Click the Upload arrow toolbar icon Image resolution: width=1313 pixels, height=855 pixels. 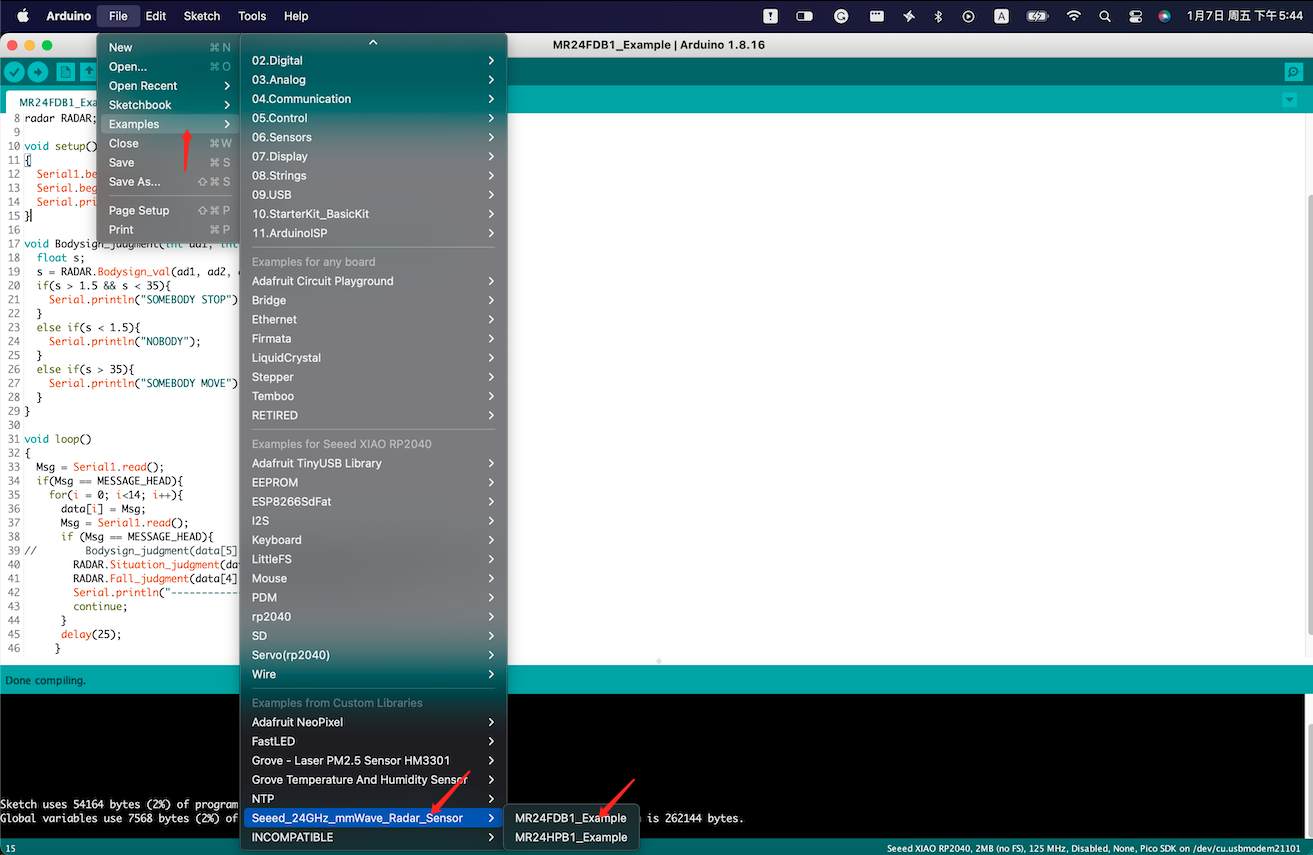point(38,72)
